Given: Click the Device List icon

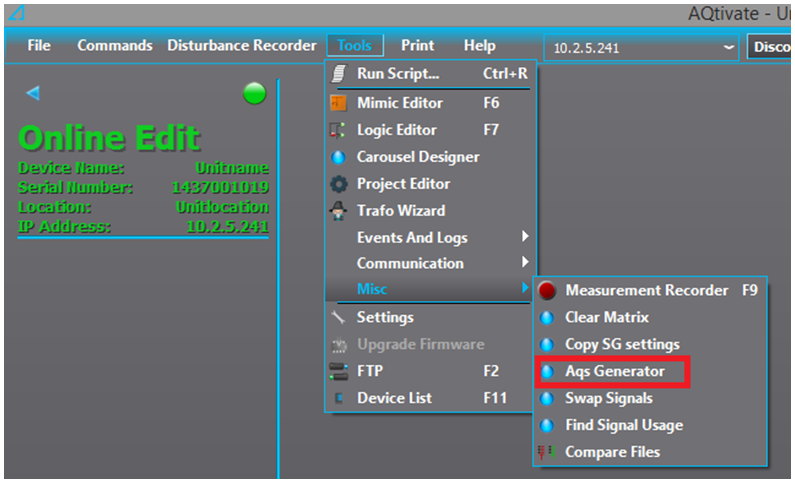Looking at the screenshot, I should point(339,398).
